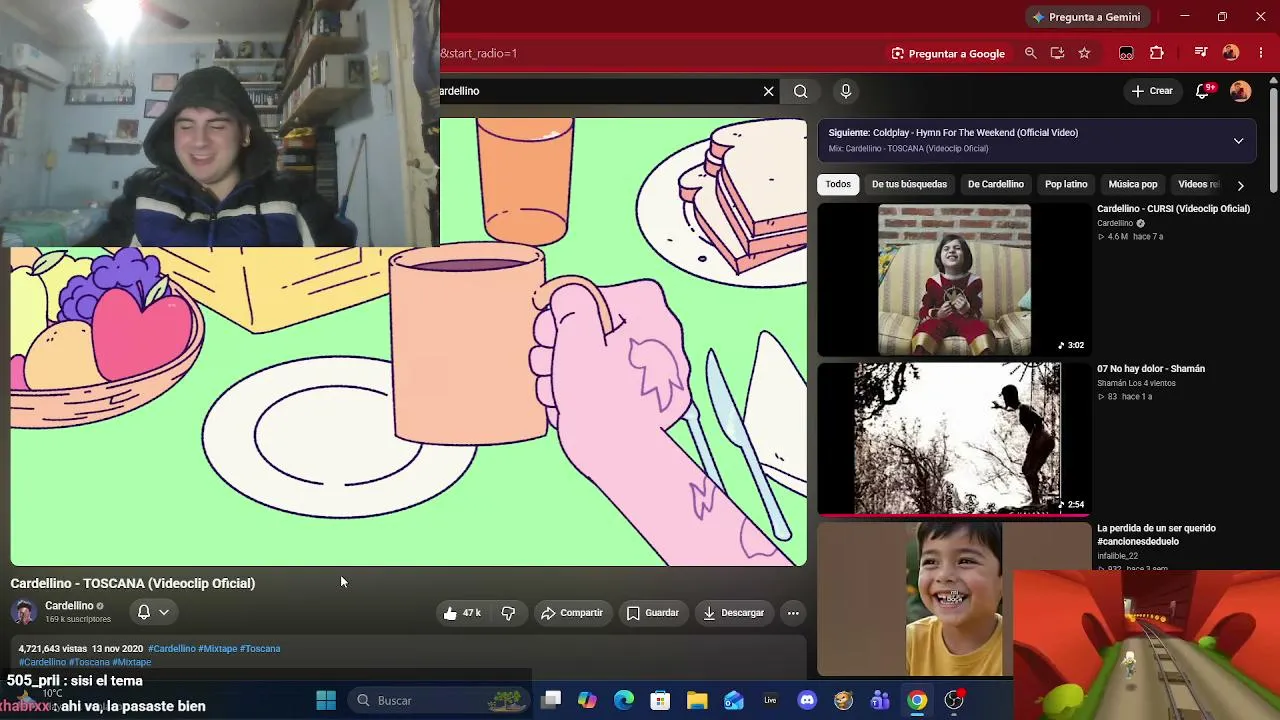Image resolution: width=1280 pixels, height=720 pixels.
Task: Clear the YouTube search box with the X
Action: (768, 91)
